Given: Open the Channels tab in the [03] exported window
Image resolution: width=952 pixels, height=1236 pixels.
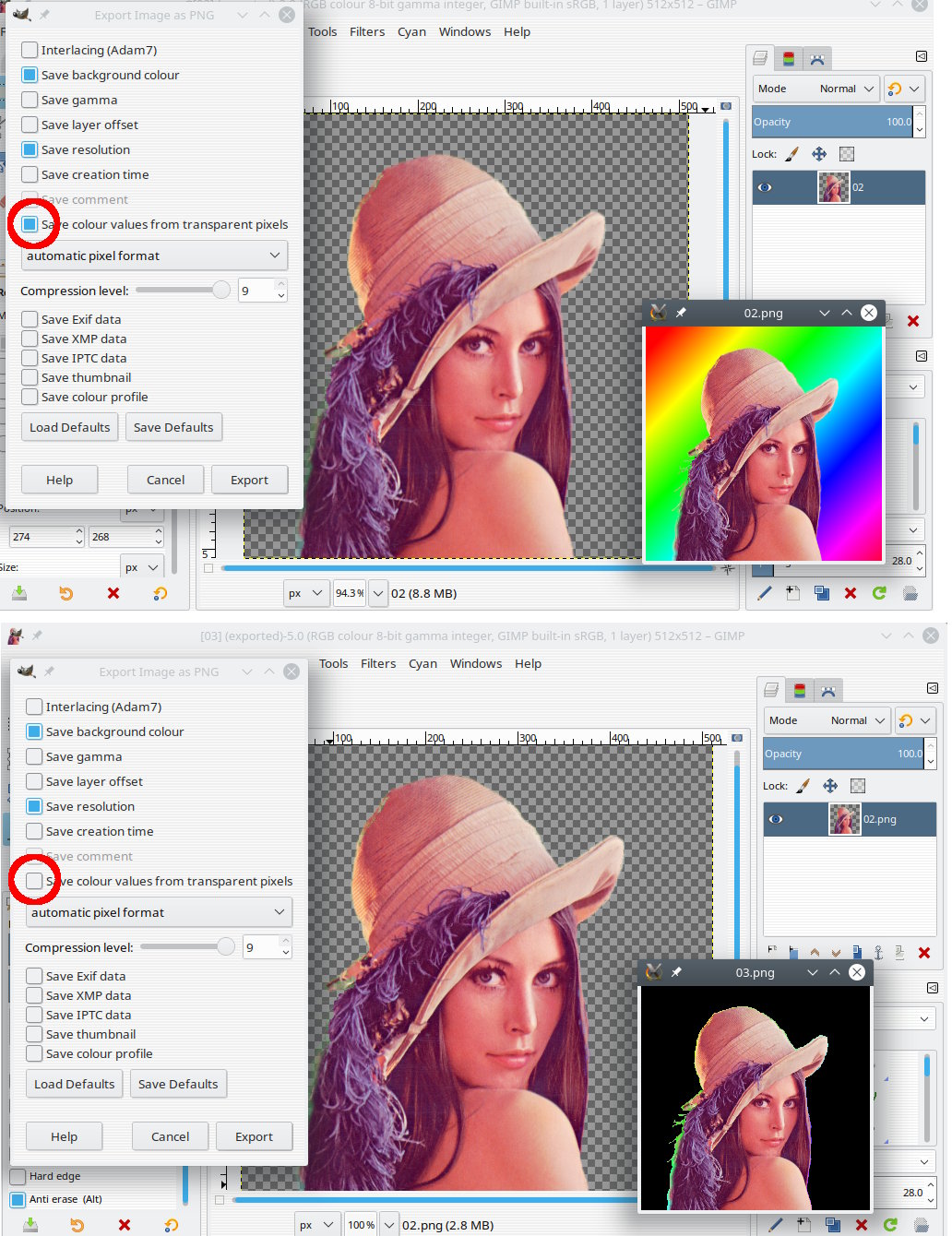Looking at the screenshot, I should (800, 691).
